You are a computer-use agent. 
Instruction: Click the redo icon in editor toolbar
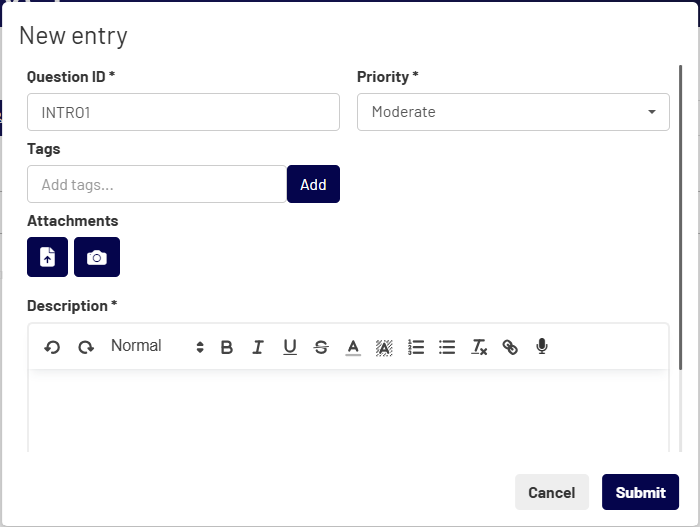coord(86,347)
